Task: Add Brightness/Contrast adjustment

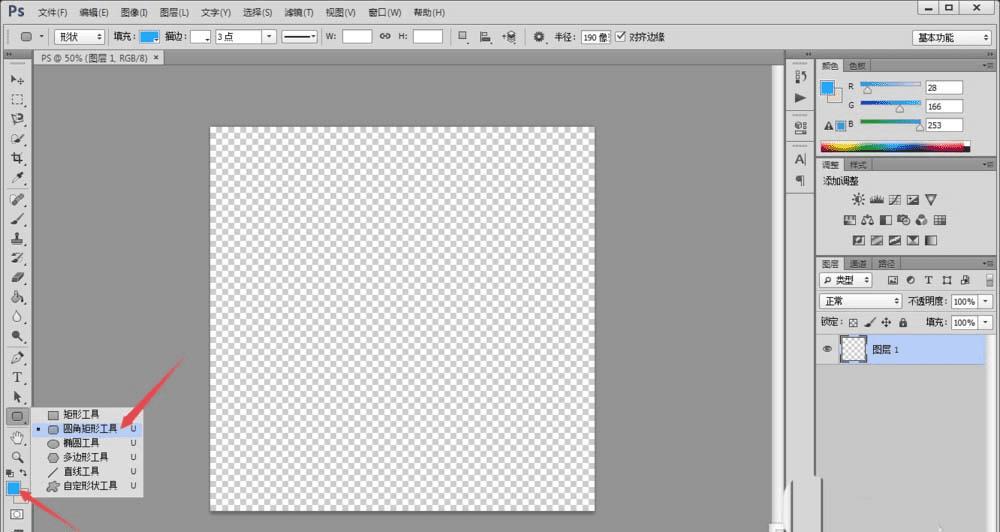Action: point(858,200)
